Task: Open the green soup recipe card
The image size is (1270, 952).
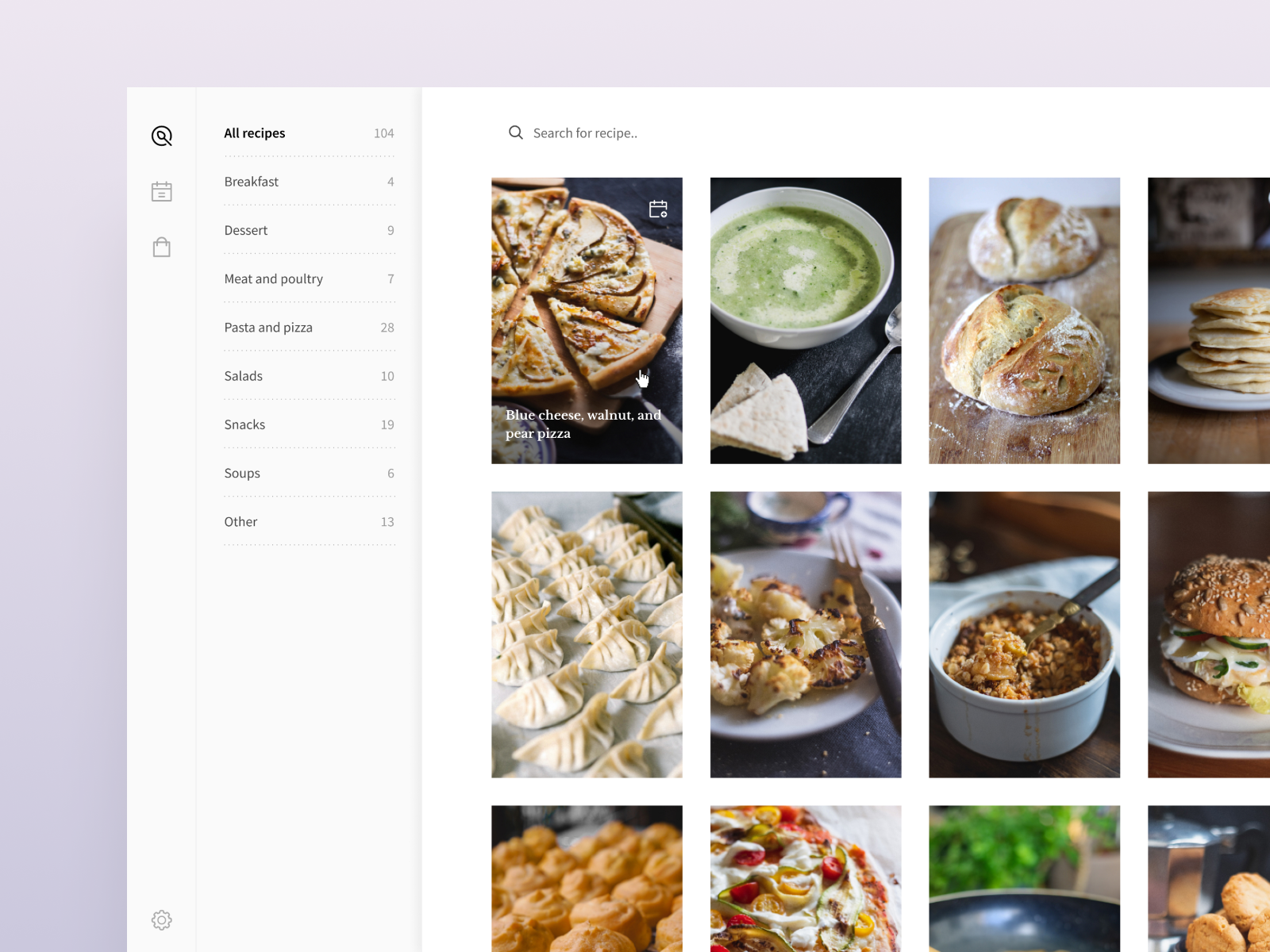Action: pyautogui.click(x=806, y=321)
